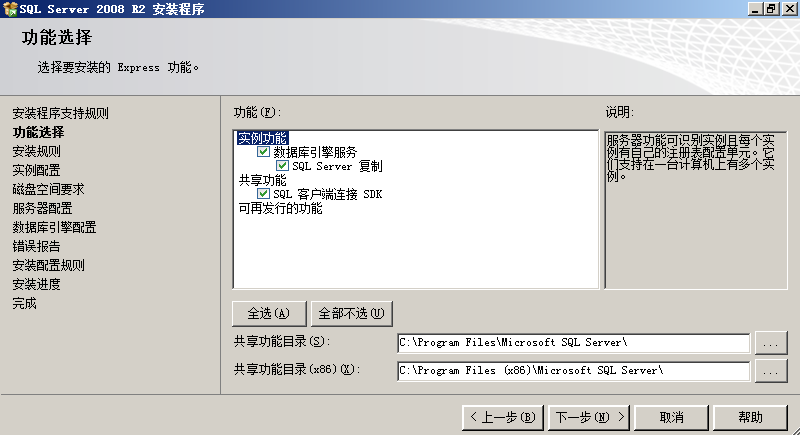The image size is (800, 435).
Task: Close the installer window
Action: (789, 9)
